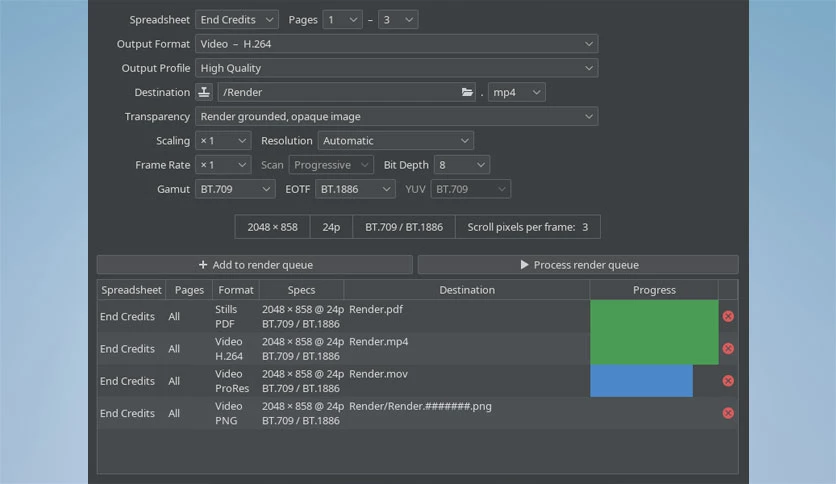Click Add to render queue button

(x=255, y=265)
